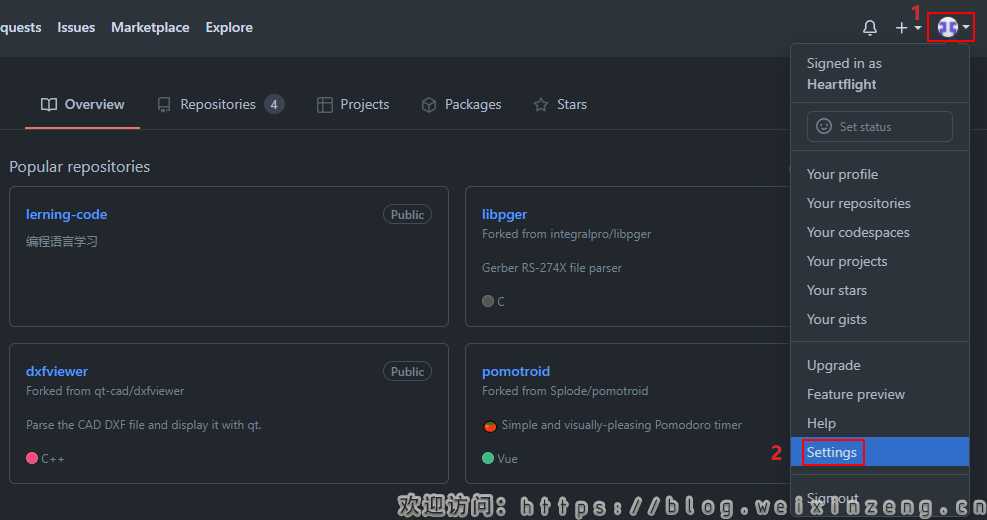
Task: Open Marketplace in the header
Action: 150,27
